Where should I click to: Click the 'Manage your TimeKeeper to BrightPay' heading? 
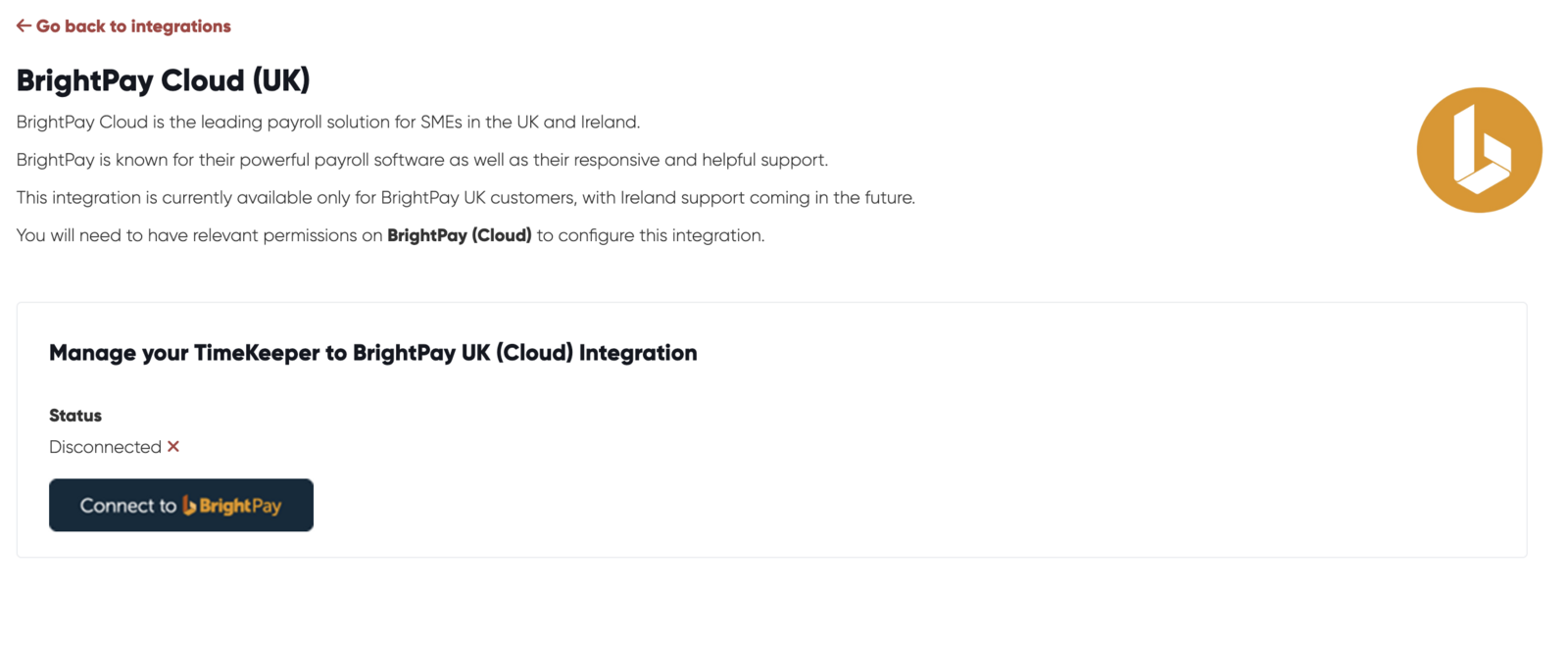tap(373, 353)
